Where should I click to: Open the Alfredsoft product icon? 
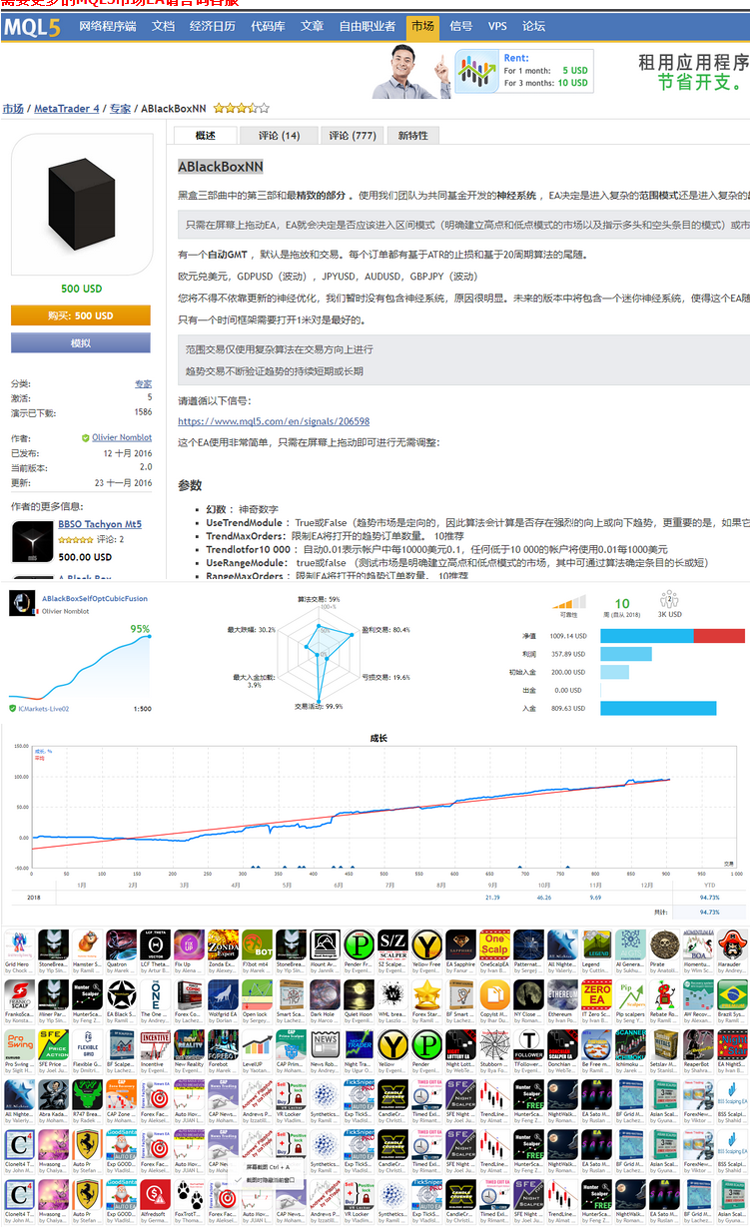(x=156, y=1194)
